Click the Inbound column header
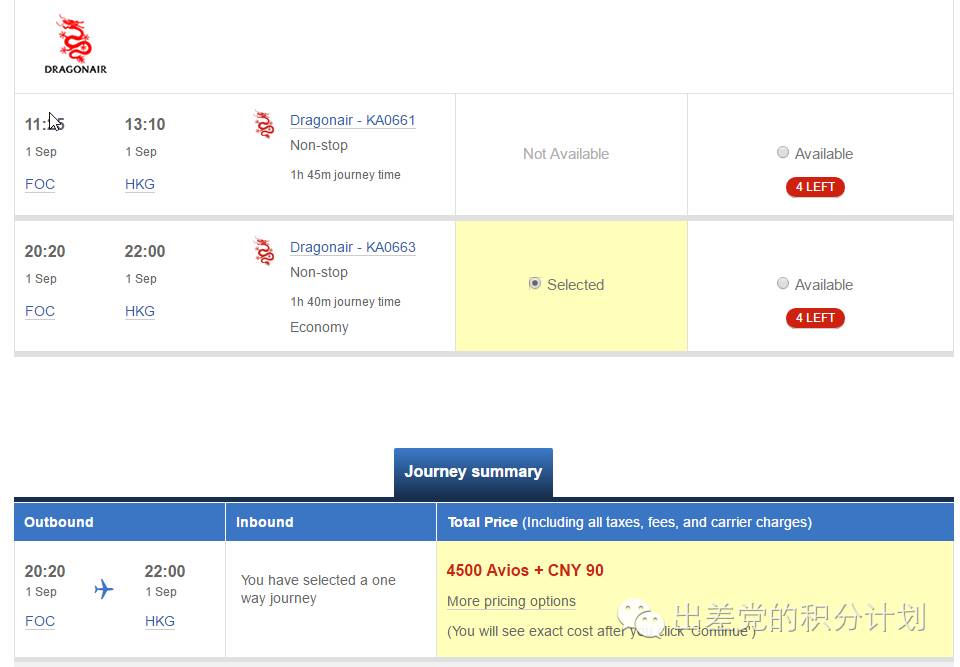The image size is (960, 667). pos(331,522)
